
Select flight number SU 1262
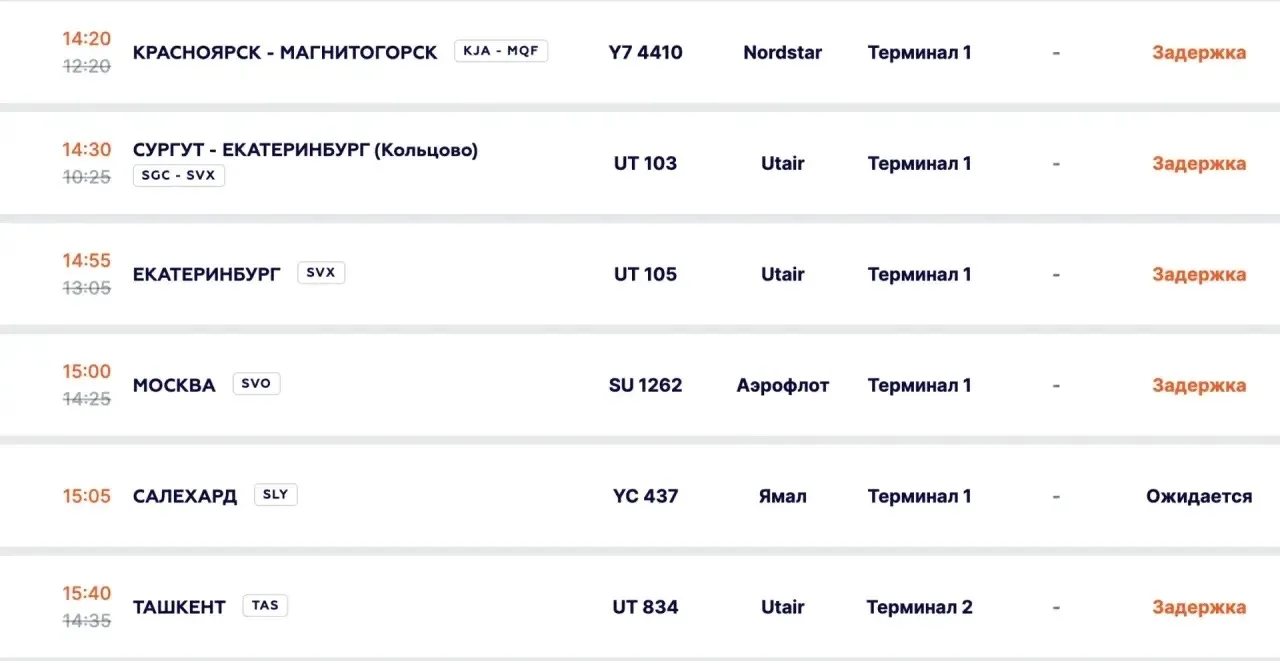645,385
